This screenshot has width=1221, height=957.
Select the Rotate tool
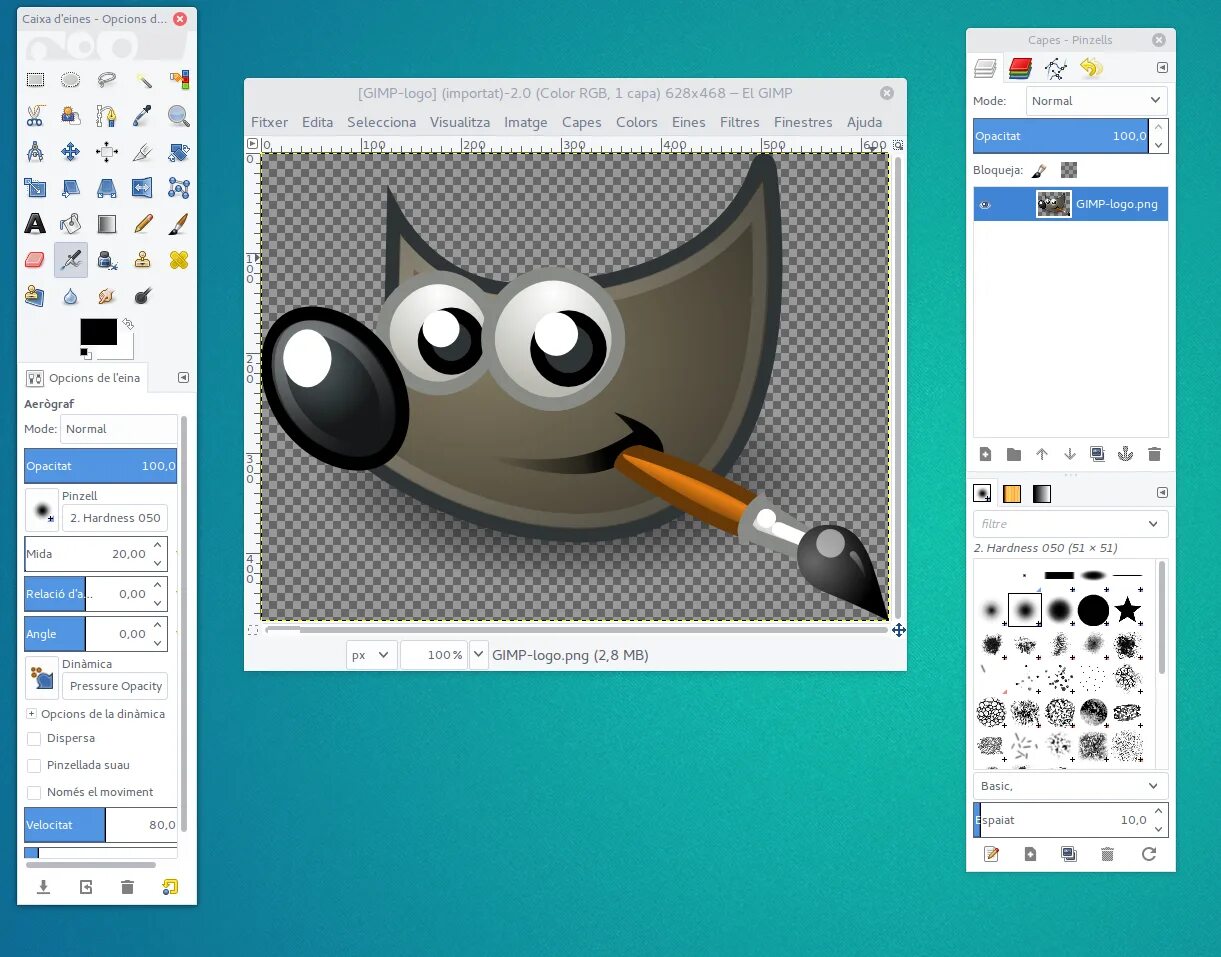pyautogui.click(x=179, y=152)
